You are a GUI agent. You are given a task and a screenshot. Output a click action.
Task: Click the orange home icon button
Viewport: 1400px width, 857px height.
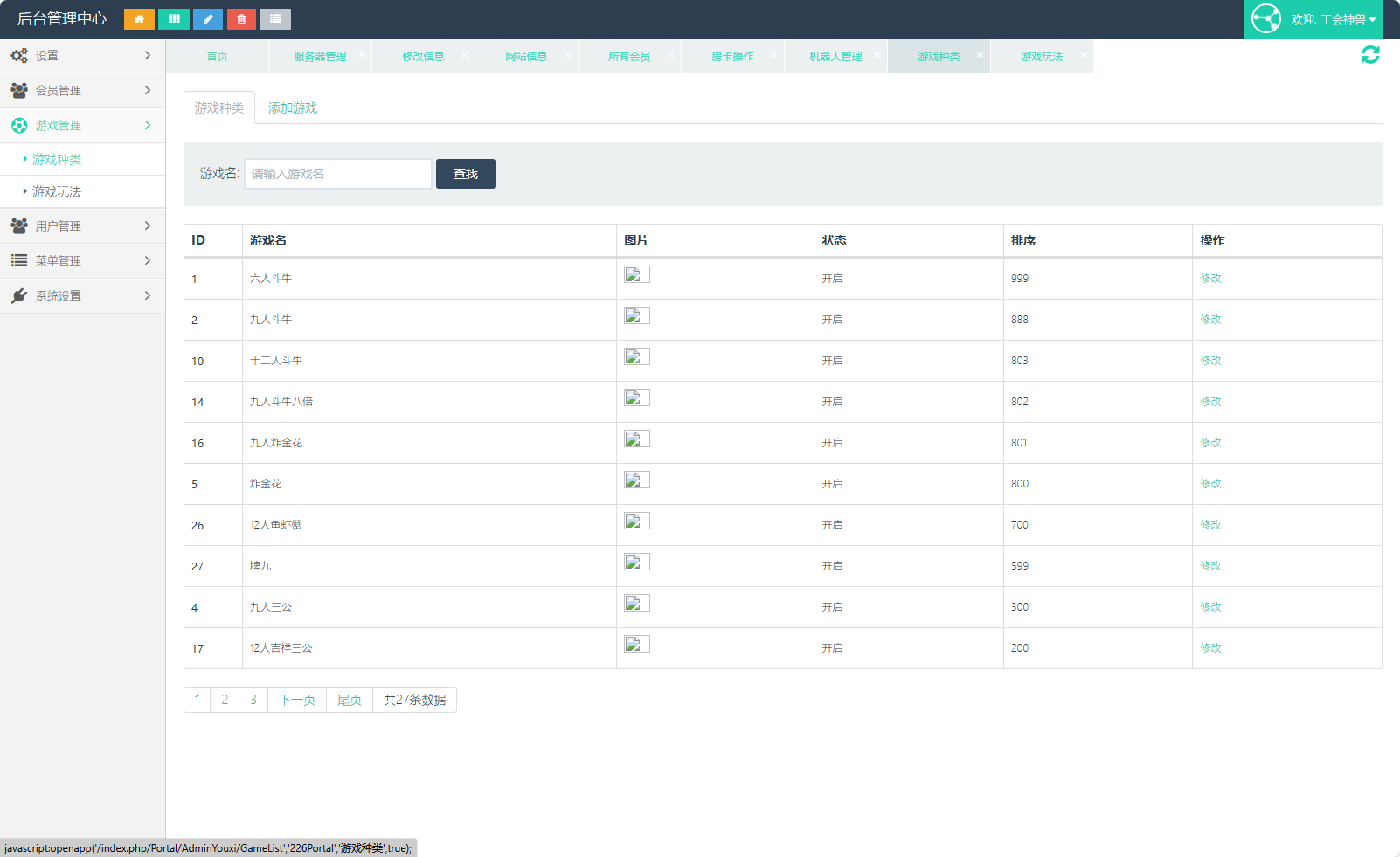139,19
